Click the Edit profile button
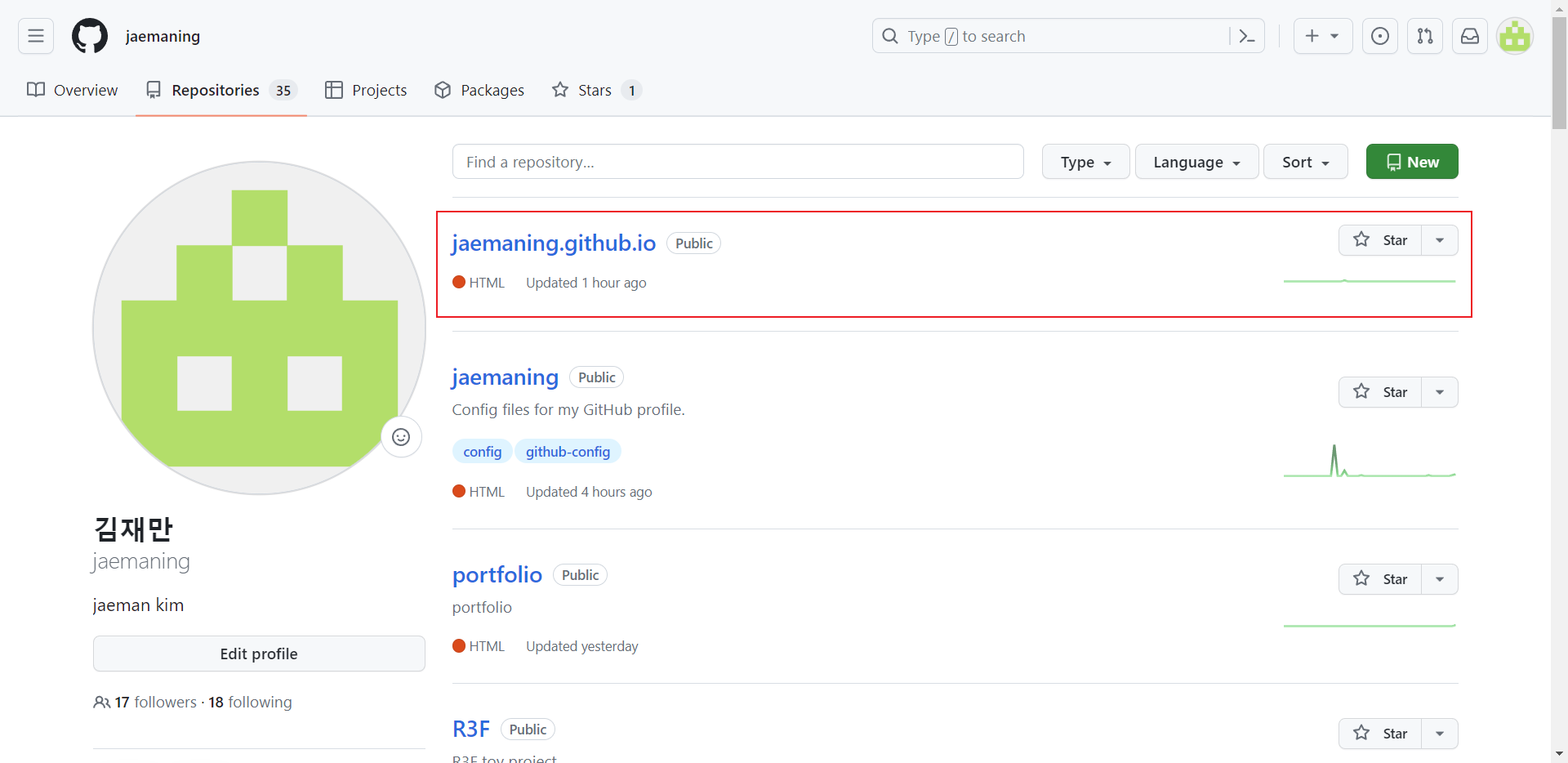The width and height of the screenshot is (1568, 763). coord(259,654)
